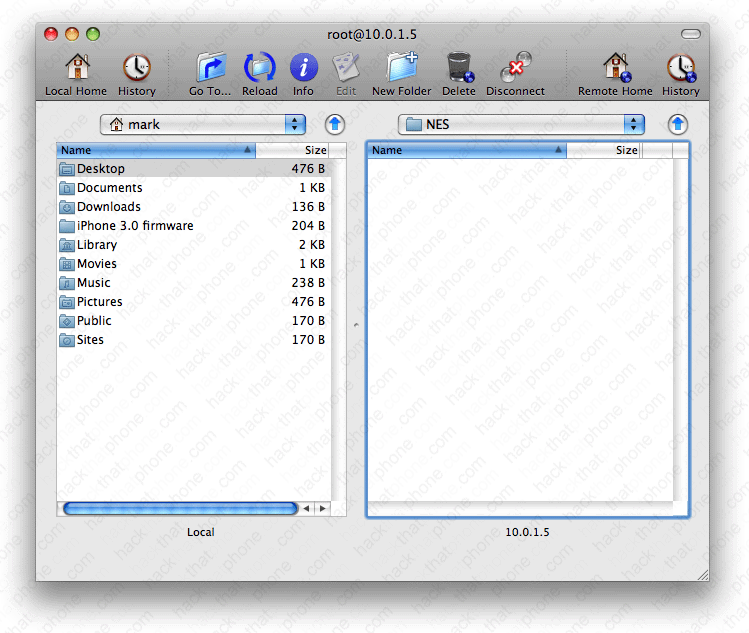The image size is (749, 633).
Task: Click the Go To... folder icon
Action: click(210, 68)
